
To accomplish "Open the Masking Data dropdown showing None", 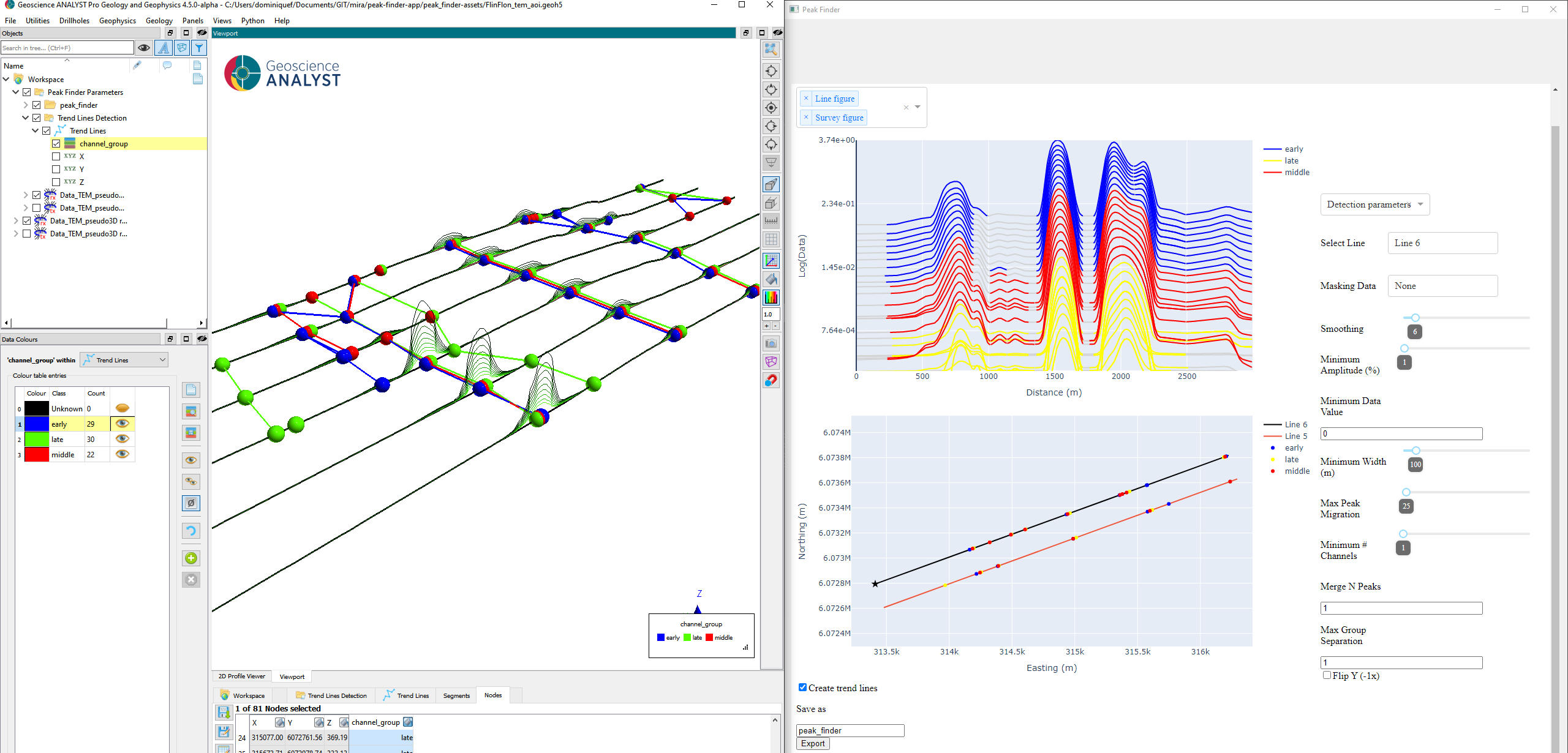I will [1442, 285].
